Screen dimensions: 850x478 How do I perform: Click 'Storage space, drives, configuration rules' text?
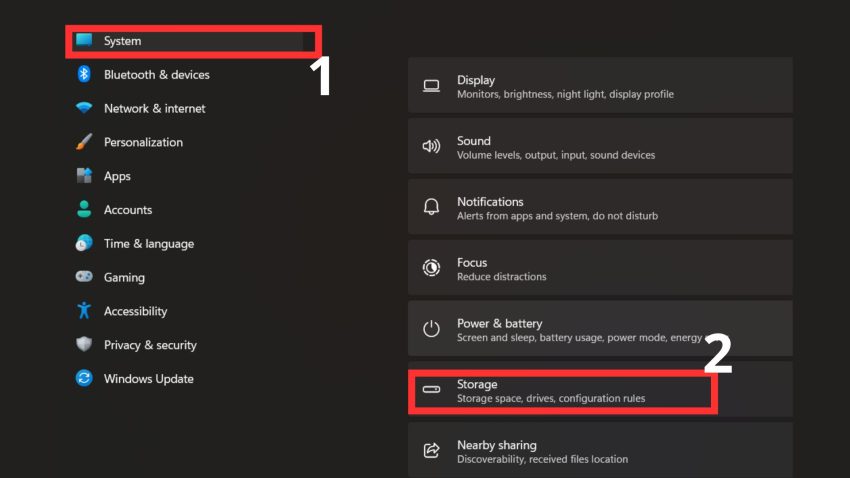click(x=551, y=398)
